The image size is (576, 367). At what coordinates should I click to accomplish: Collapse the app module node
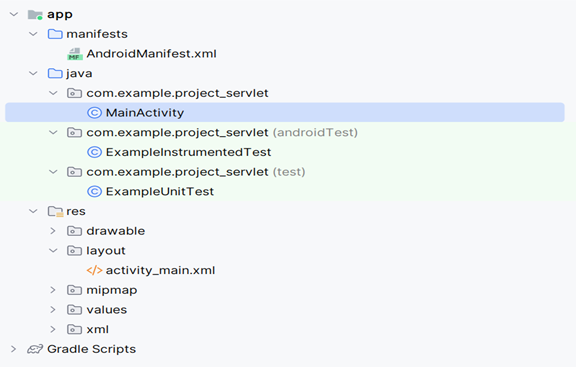[x=14, y=14]
